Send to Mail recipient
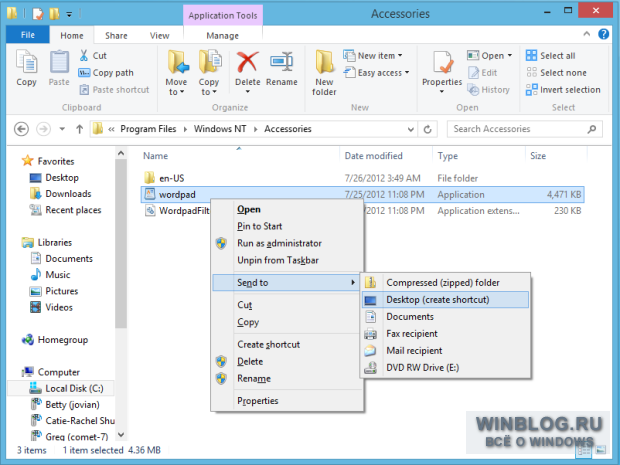 click(x=445, y=351)
